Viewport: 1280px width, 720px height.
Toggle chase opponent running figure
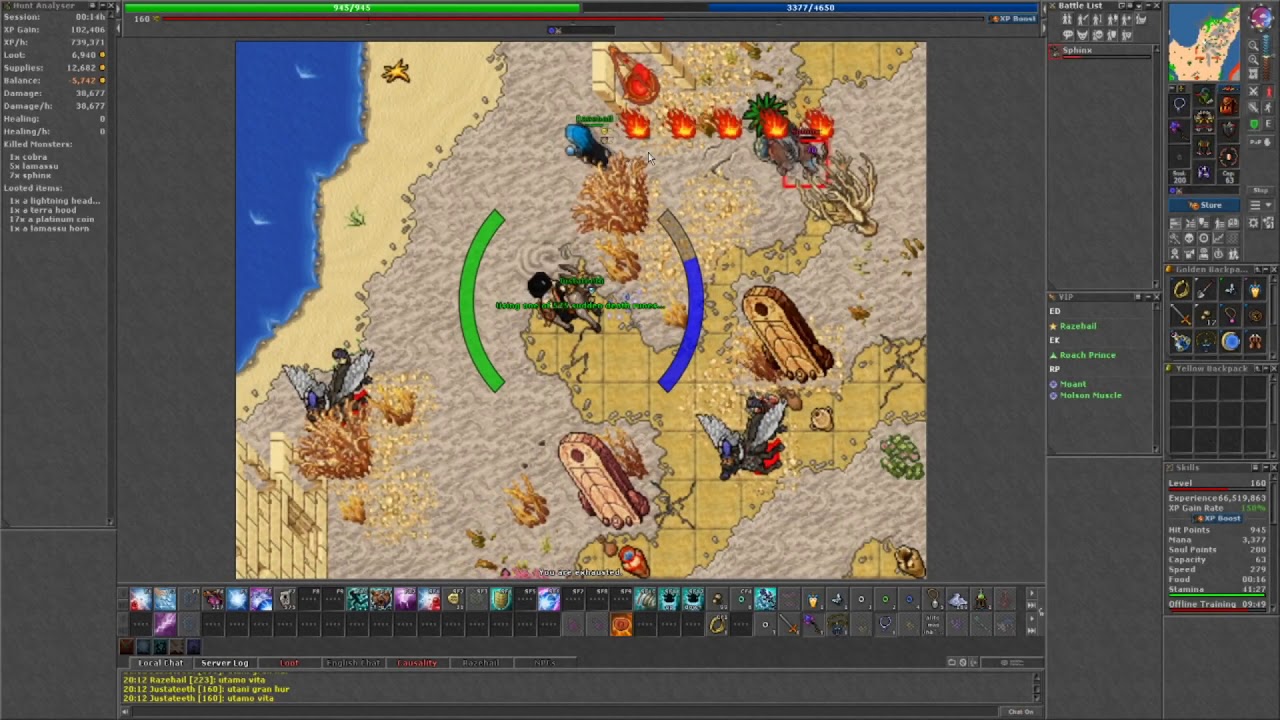(x=1269, y=108)
